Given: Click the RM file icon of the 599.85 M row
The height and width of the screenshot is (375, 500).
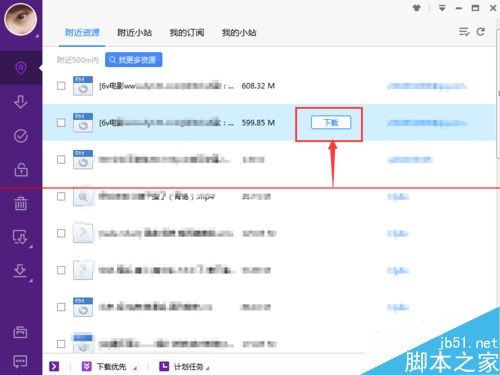Looking at the screenshot, I should pyautogui.click(x=83, y=123).
